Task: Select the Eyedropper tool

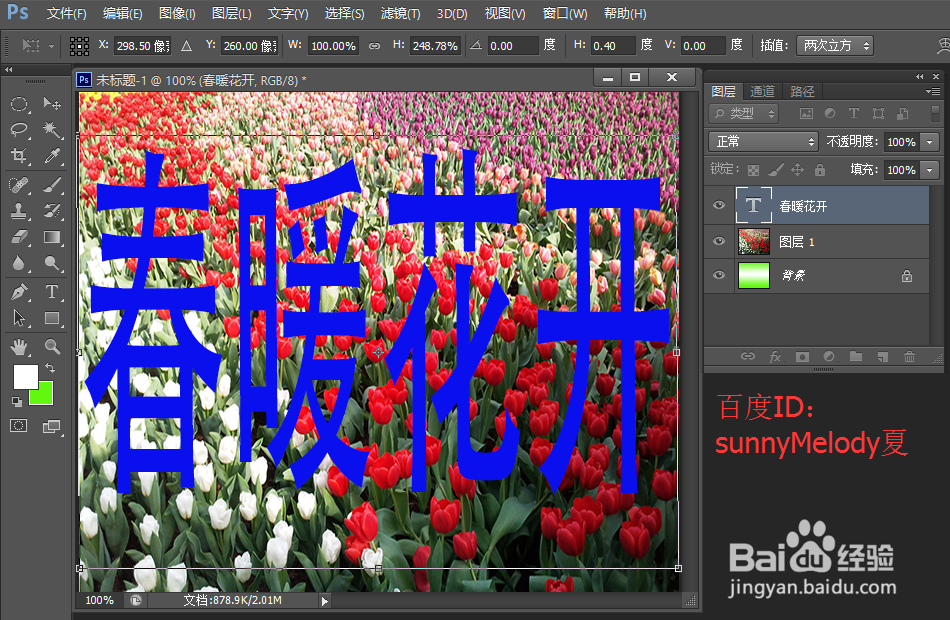Action: (52, 156)
